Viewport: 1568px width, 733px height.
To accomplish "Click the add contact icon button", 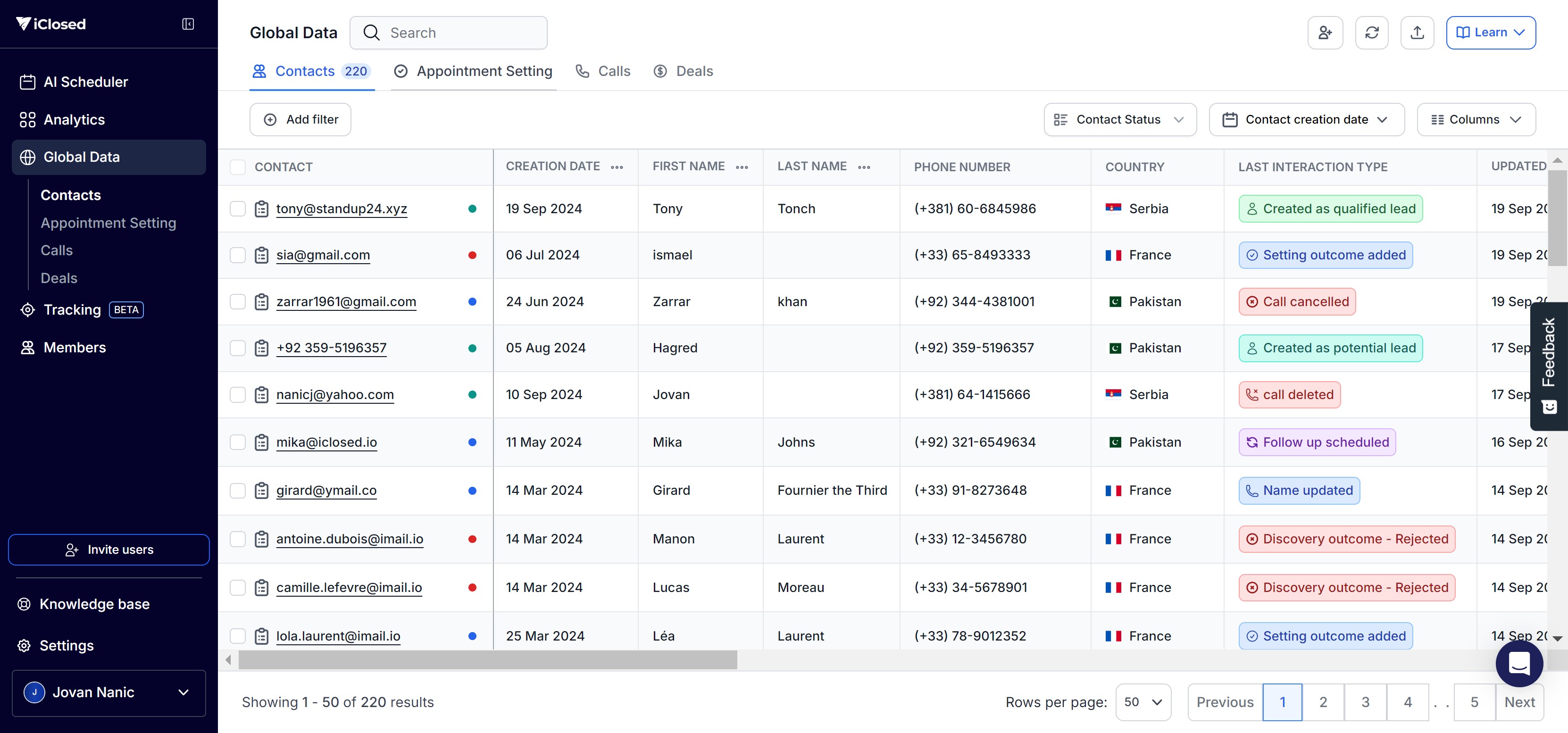I will (1325, 33).
